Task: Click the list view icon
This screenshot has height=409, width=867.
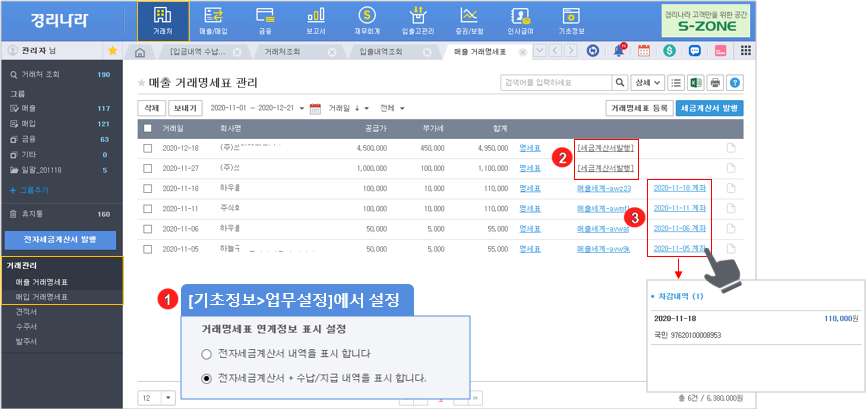Action: pyautogui.click(x=676, y=83)
